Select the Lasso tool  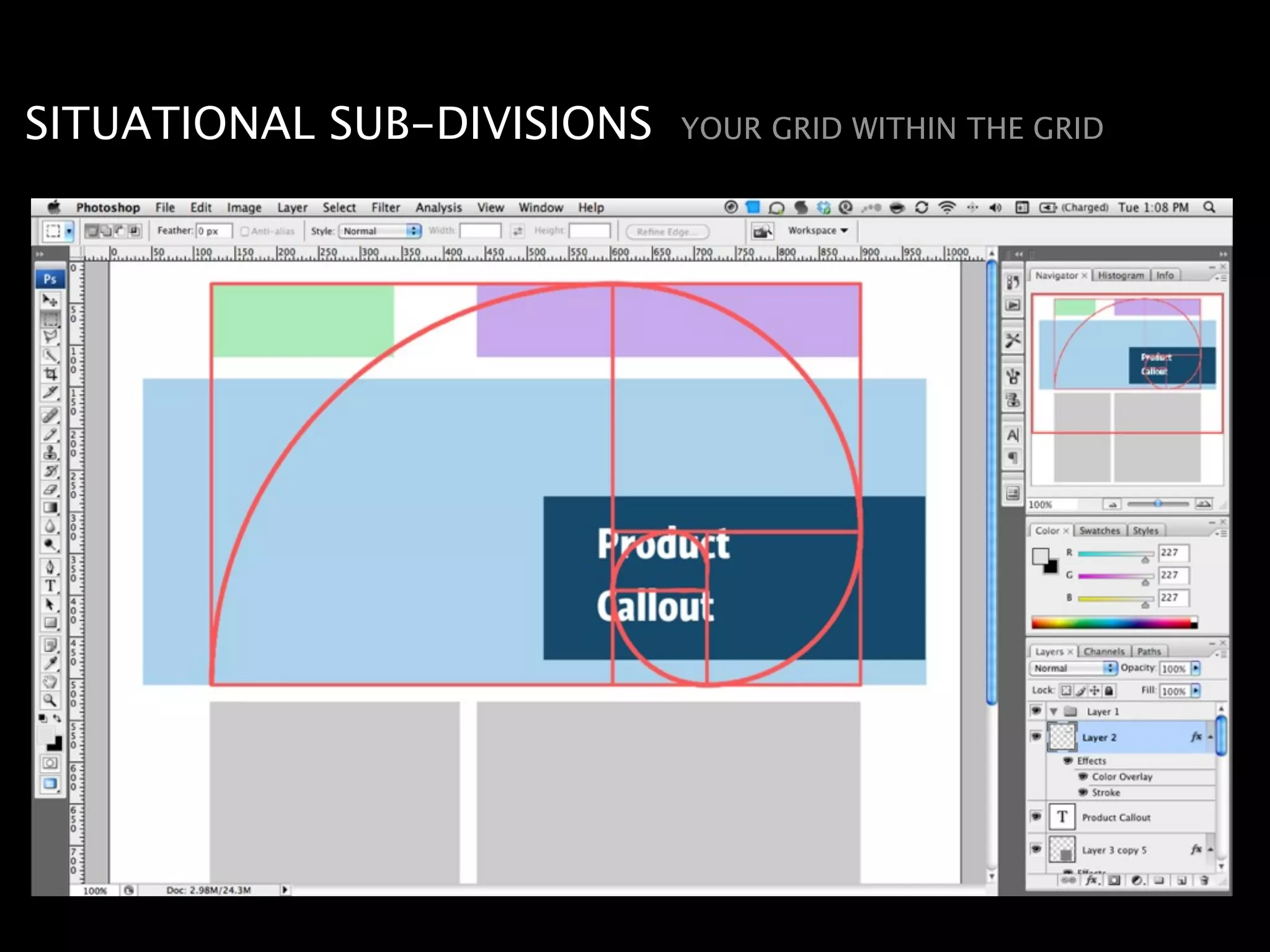point(50,337)
